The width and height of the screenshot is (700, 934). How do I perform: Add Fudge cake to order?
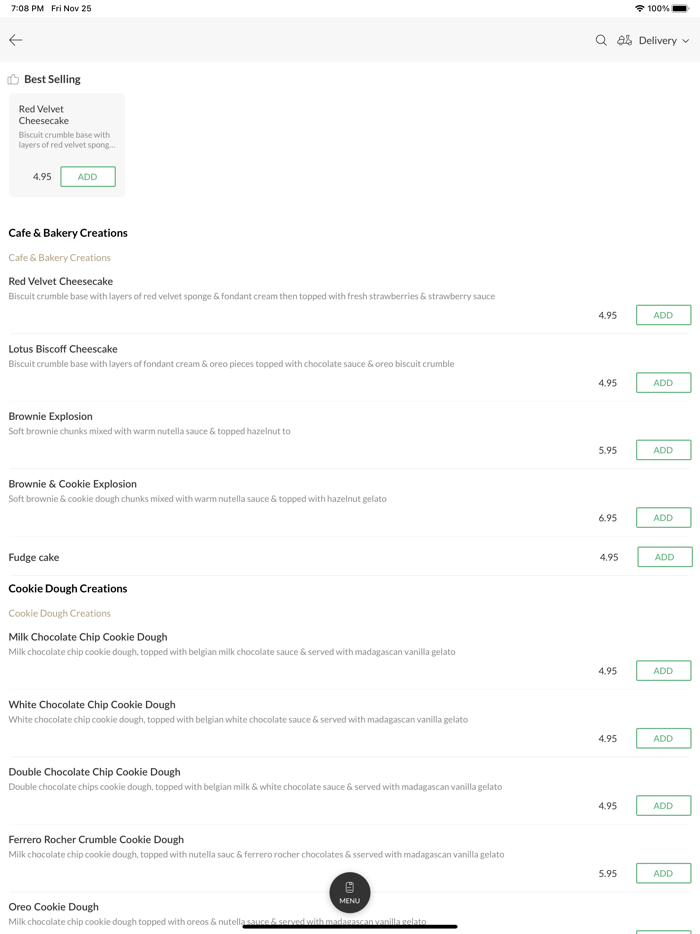point(664,557)
